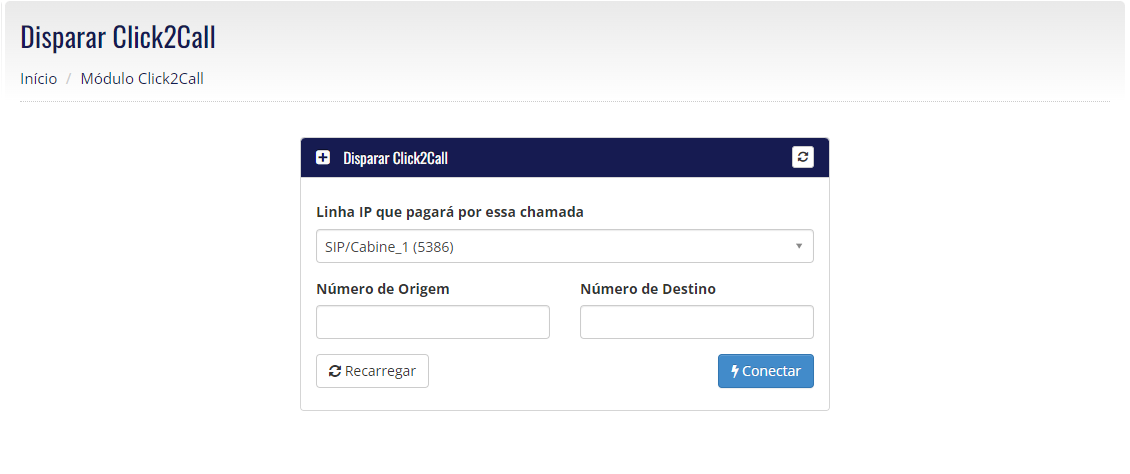
Task: Click the 'Número de Origem' label text
Action: coord(383,289)
